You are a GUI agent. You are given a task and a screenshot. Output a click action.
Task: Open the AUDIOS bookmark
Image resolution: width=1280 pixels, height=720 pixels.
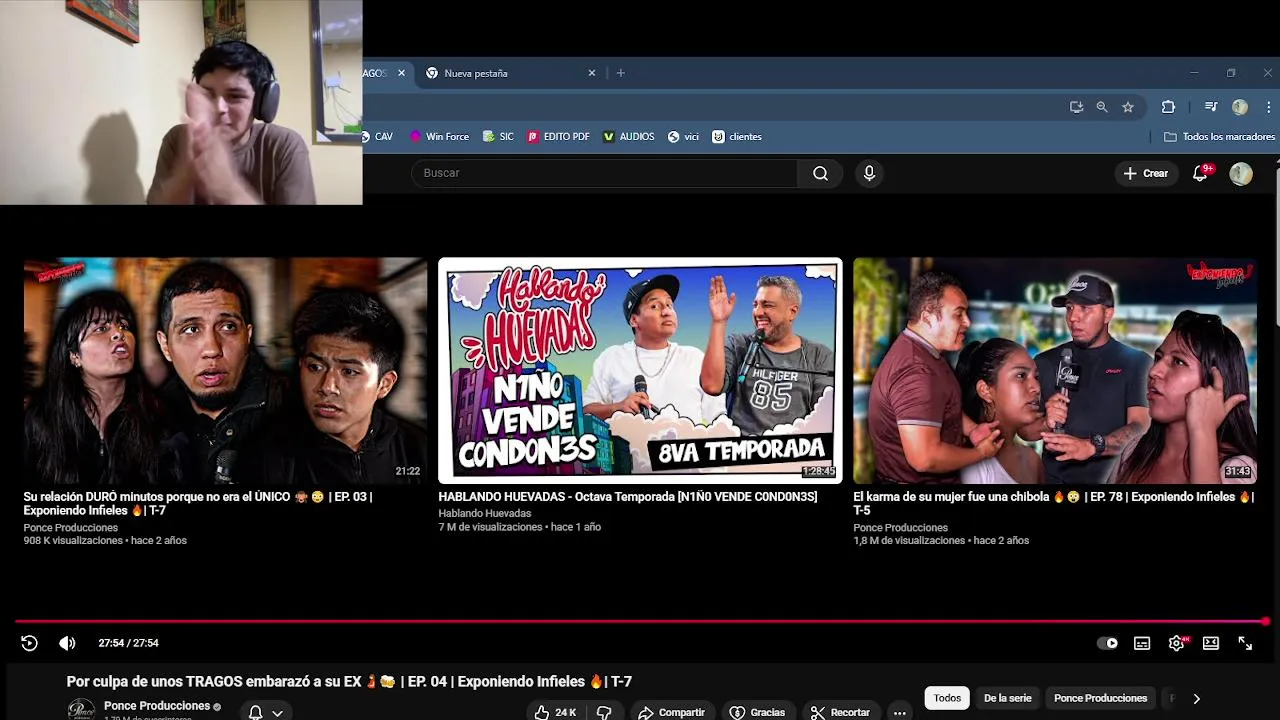629,137
